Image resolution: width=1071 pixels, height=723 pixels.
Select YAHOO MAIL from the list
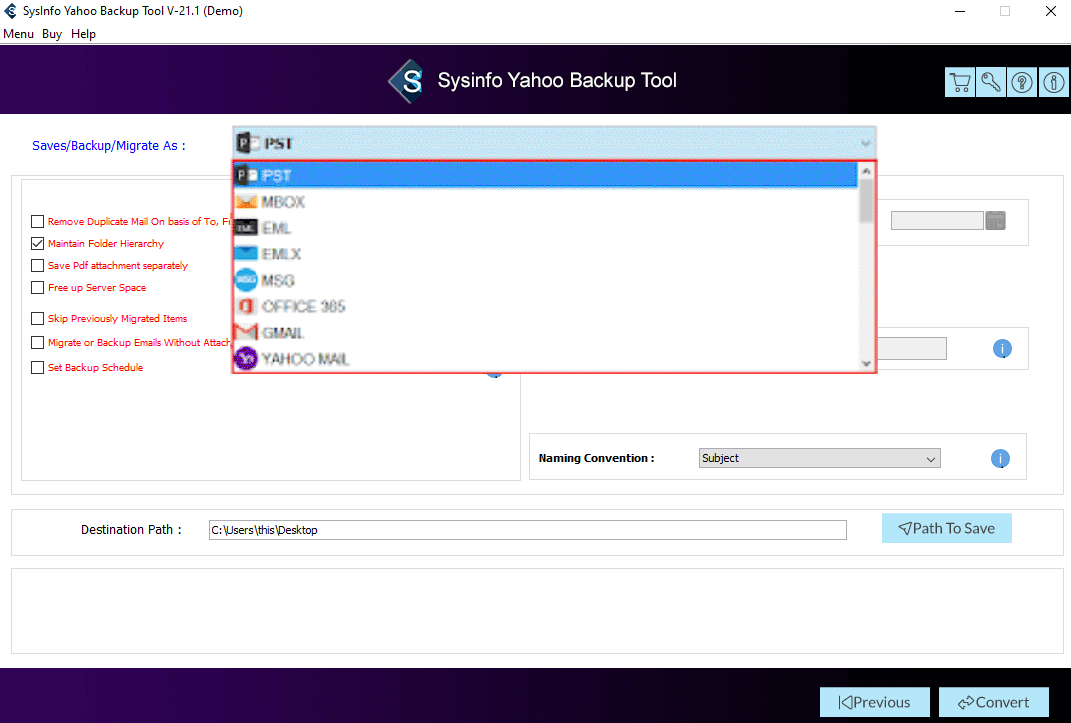pos(545,358)
